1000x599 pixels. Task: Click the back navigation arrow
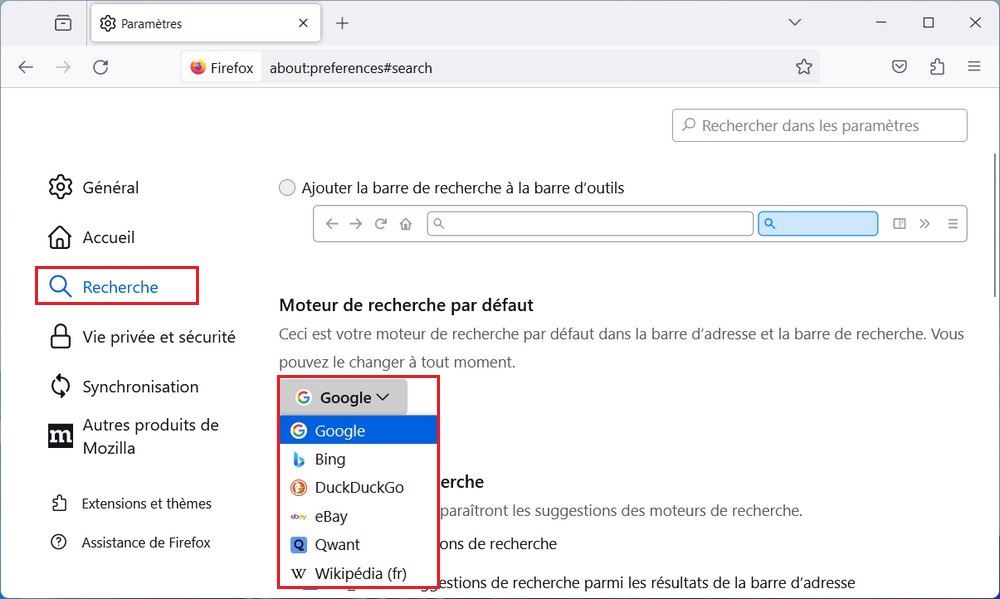26,67
